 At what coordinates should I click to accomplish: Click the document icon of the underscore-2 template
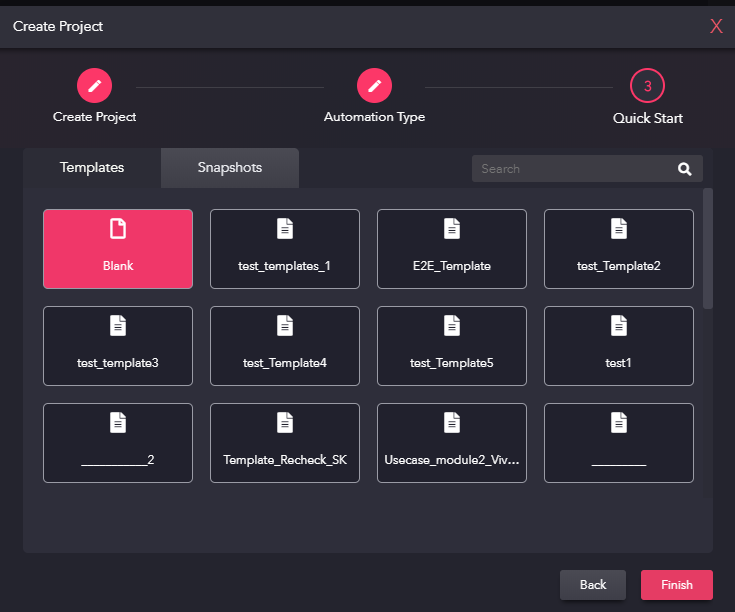(x=118, y=423)
